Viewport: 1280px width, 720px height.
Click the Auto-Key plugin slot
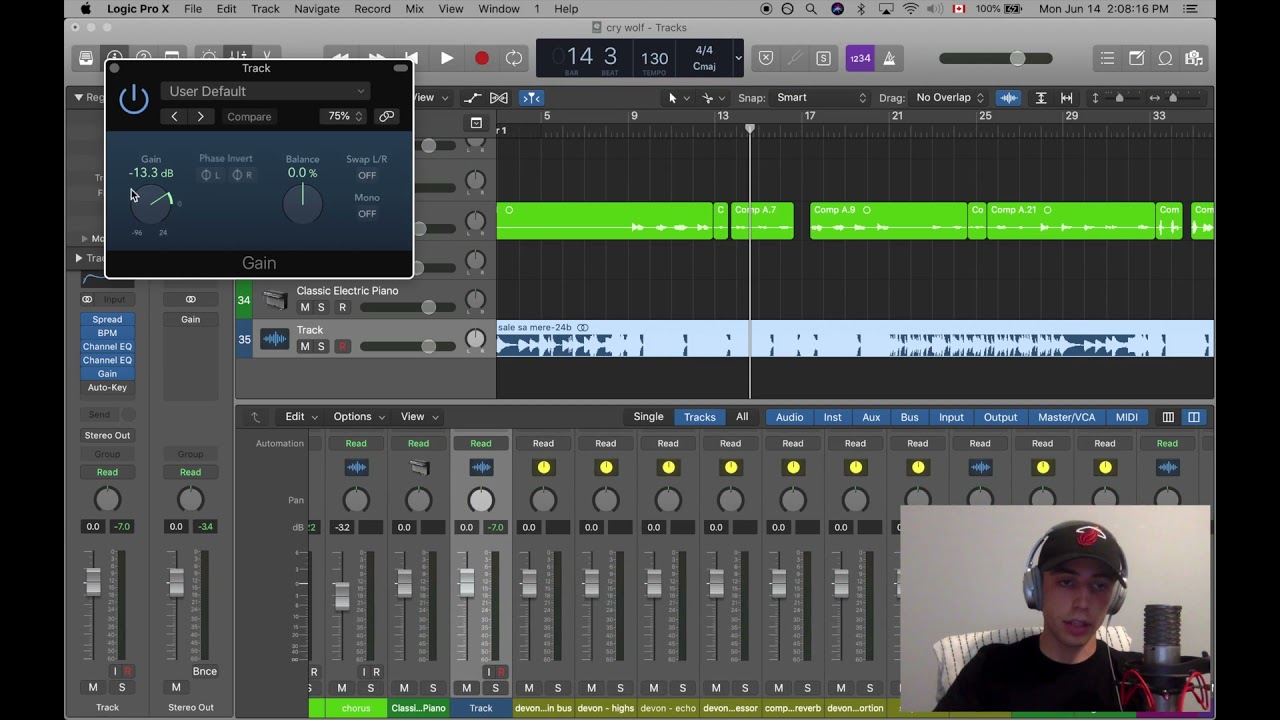(107, 388)
